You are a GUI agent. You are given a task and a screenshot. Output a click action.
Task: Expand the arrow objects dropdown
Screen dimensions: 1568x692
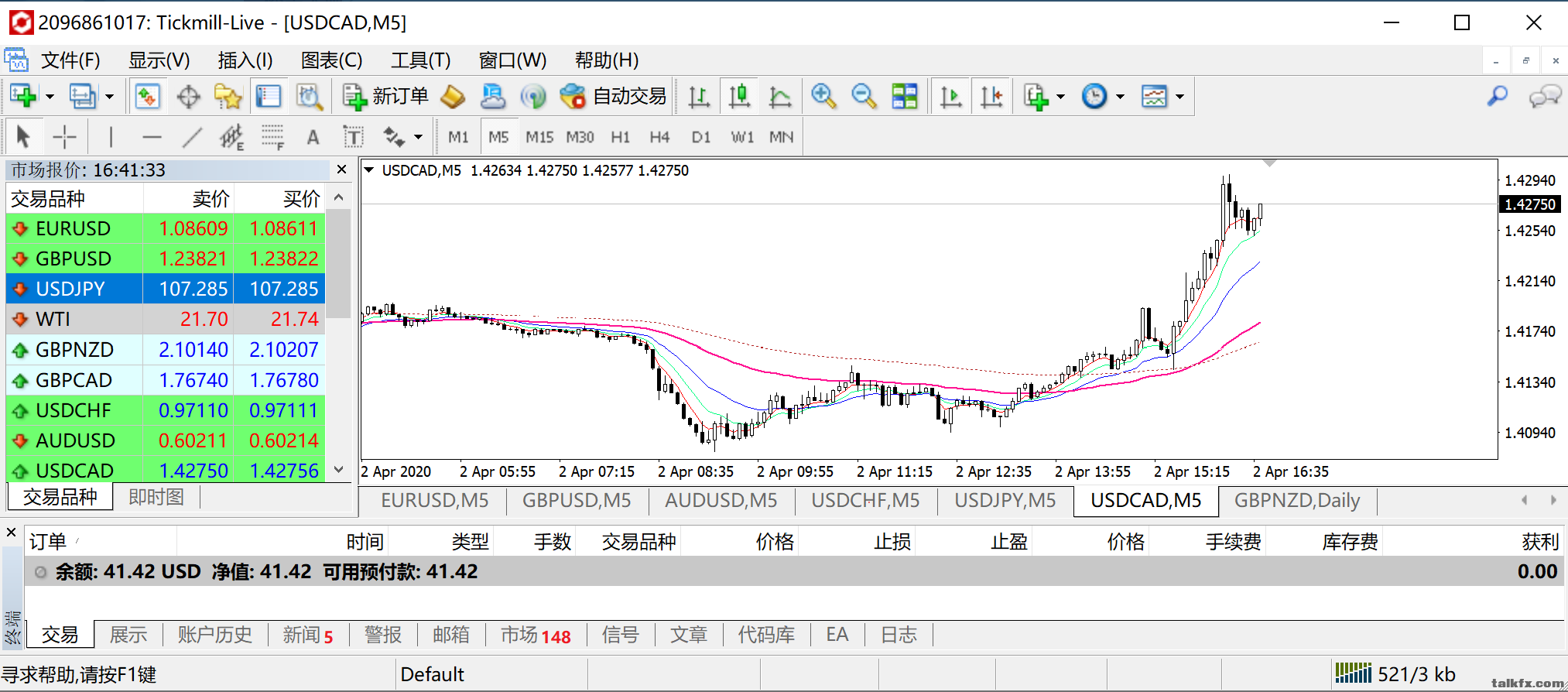pos(419,138)
